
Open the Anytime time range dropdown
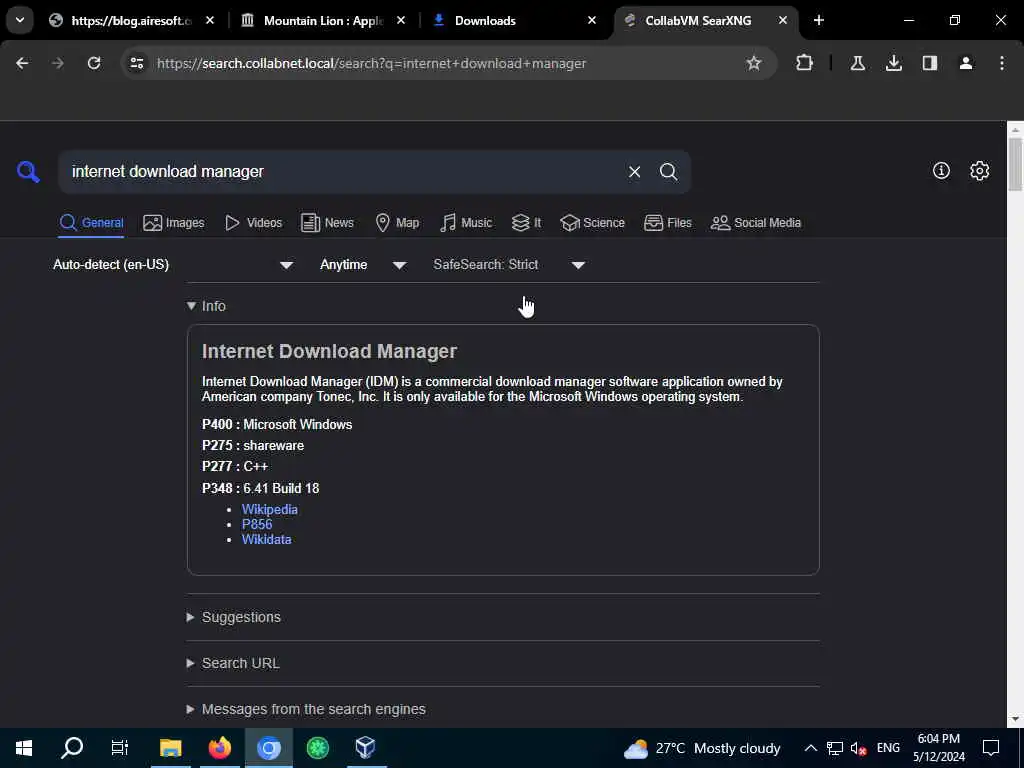(363, 264)
